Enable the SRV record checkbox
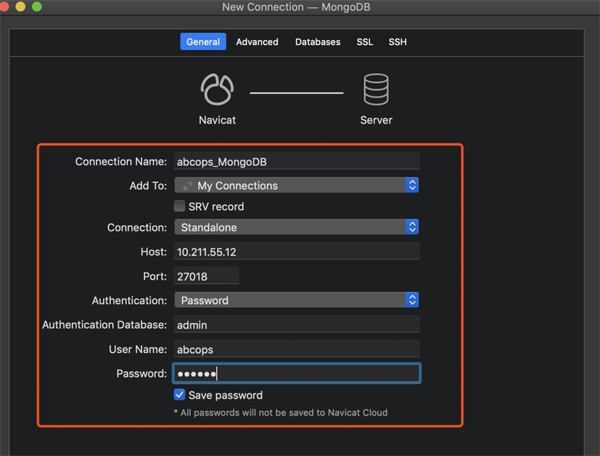This screenshot has height=456, width=600. click(179, 206)
